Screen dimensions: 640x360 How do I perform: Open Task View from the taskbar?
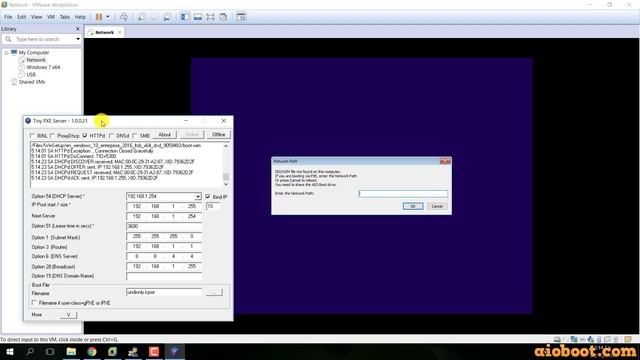(50, 351)
